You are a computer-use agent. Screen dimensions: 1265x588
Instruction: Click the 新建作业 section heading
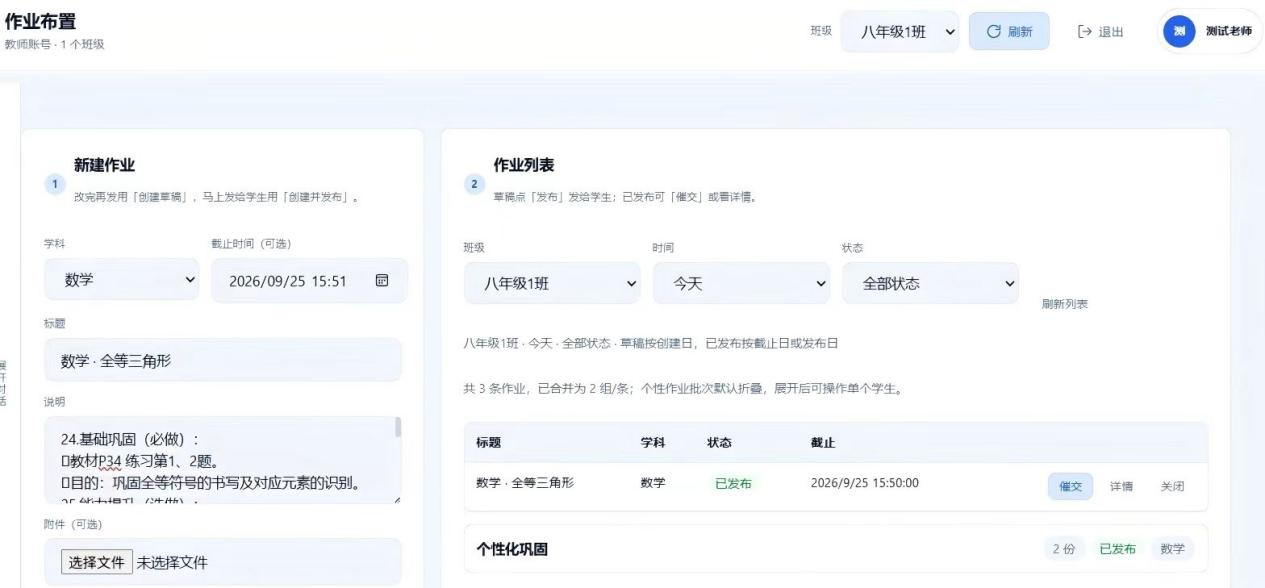pyautogui.click(x=104, y=165)
